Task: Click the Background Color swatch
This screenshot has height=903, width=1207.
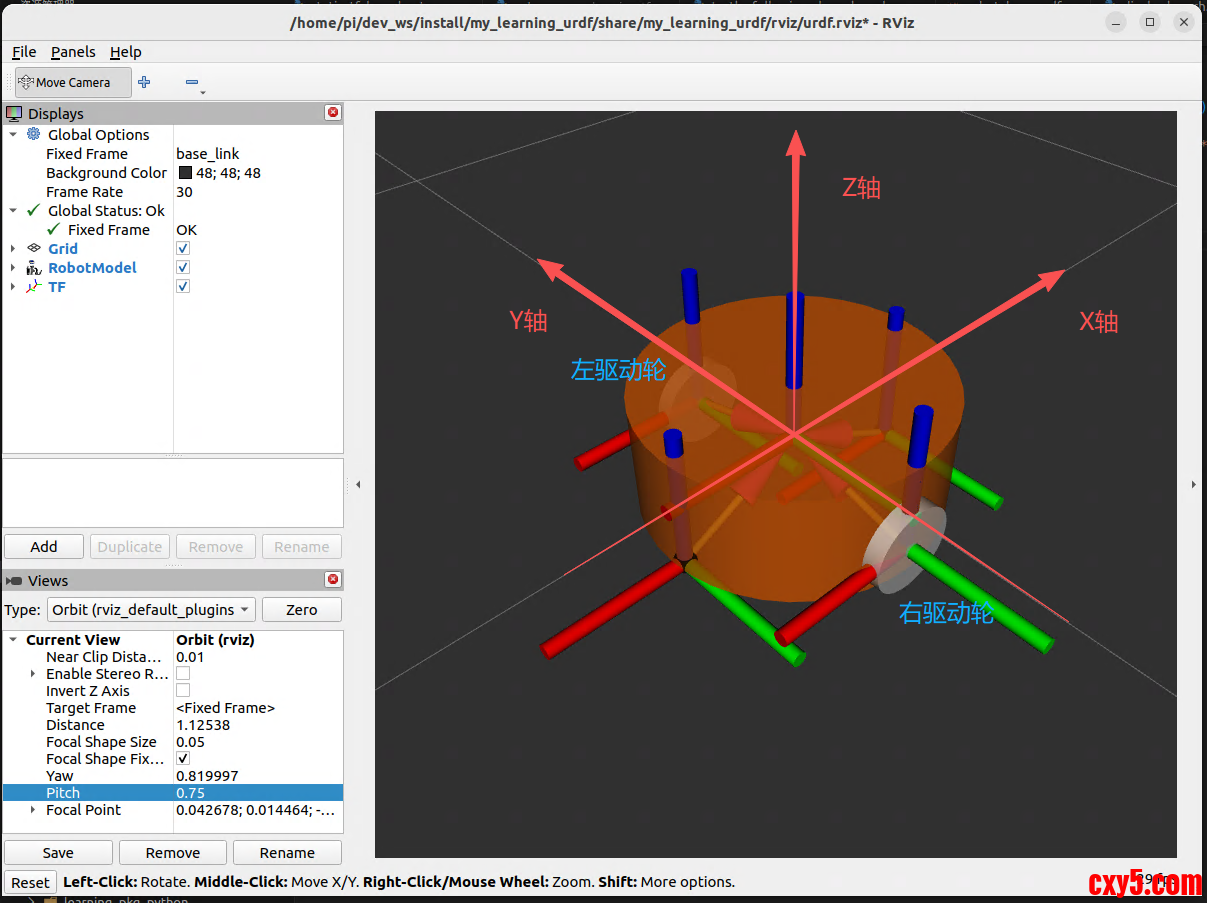Action: (x=185, y=173)
